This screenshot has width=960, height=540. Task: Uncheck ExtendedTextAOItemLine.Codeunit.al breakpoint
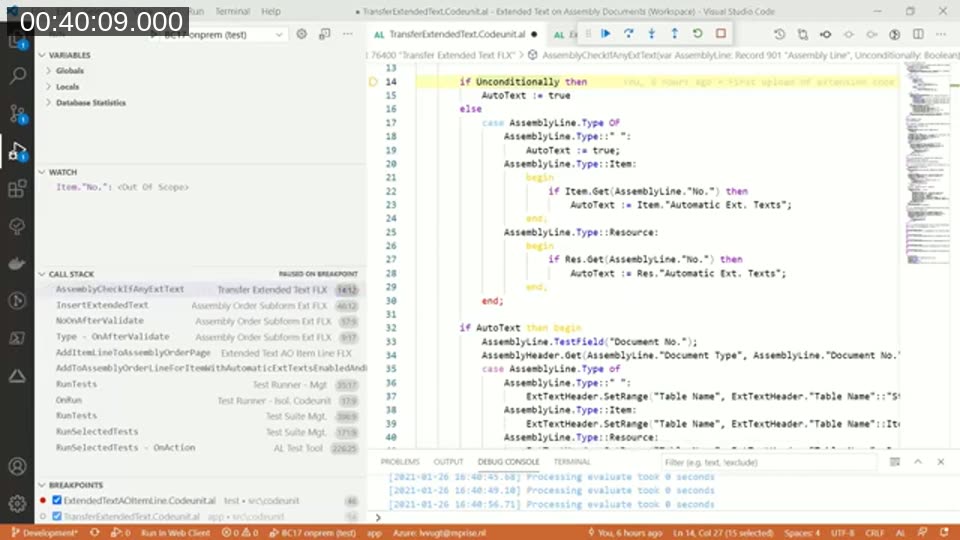[x=57, y=500]
